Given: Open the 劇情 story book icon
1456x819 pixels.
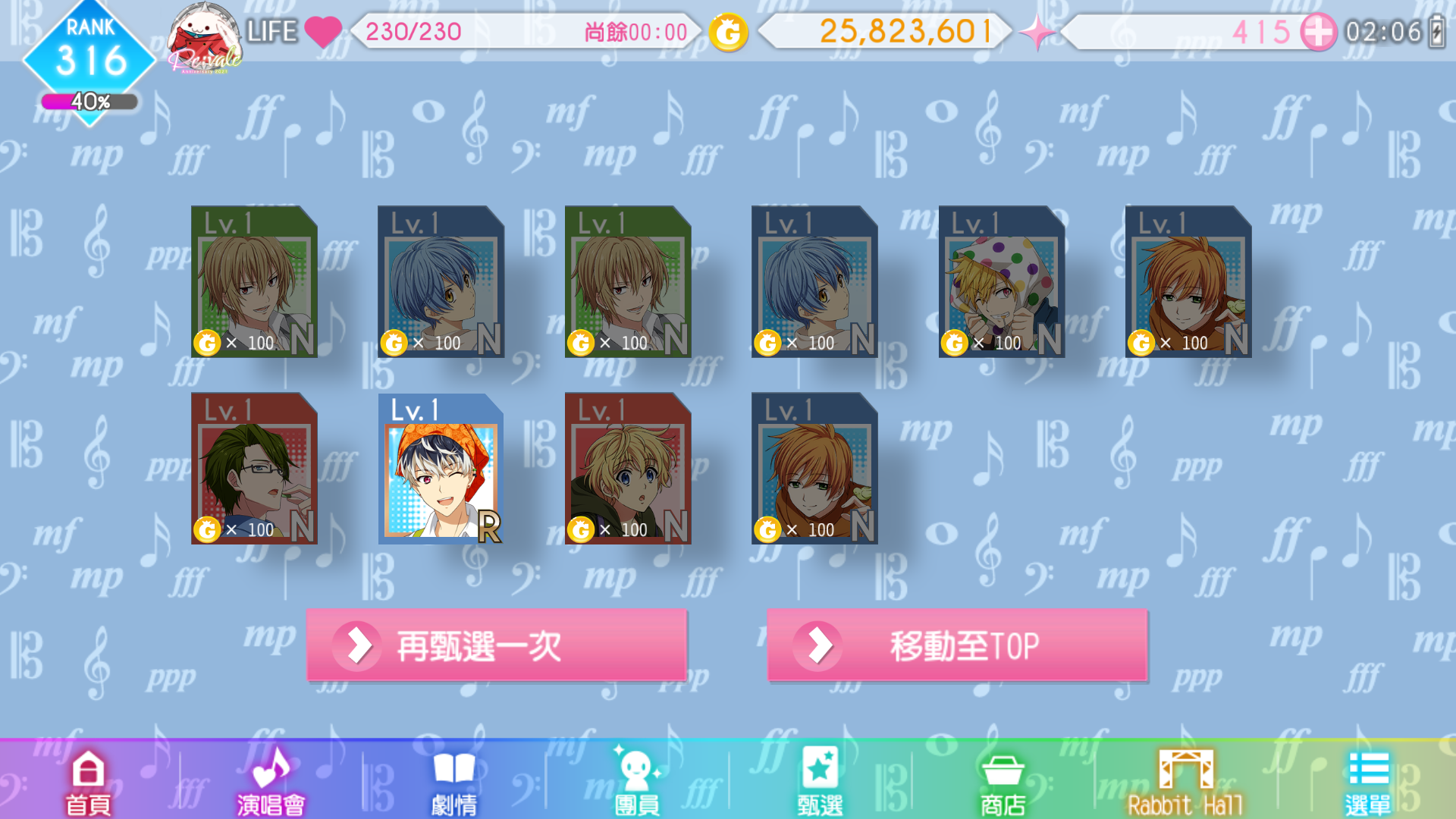Looking at the screenshot, I should (x=454, y=781).
